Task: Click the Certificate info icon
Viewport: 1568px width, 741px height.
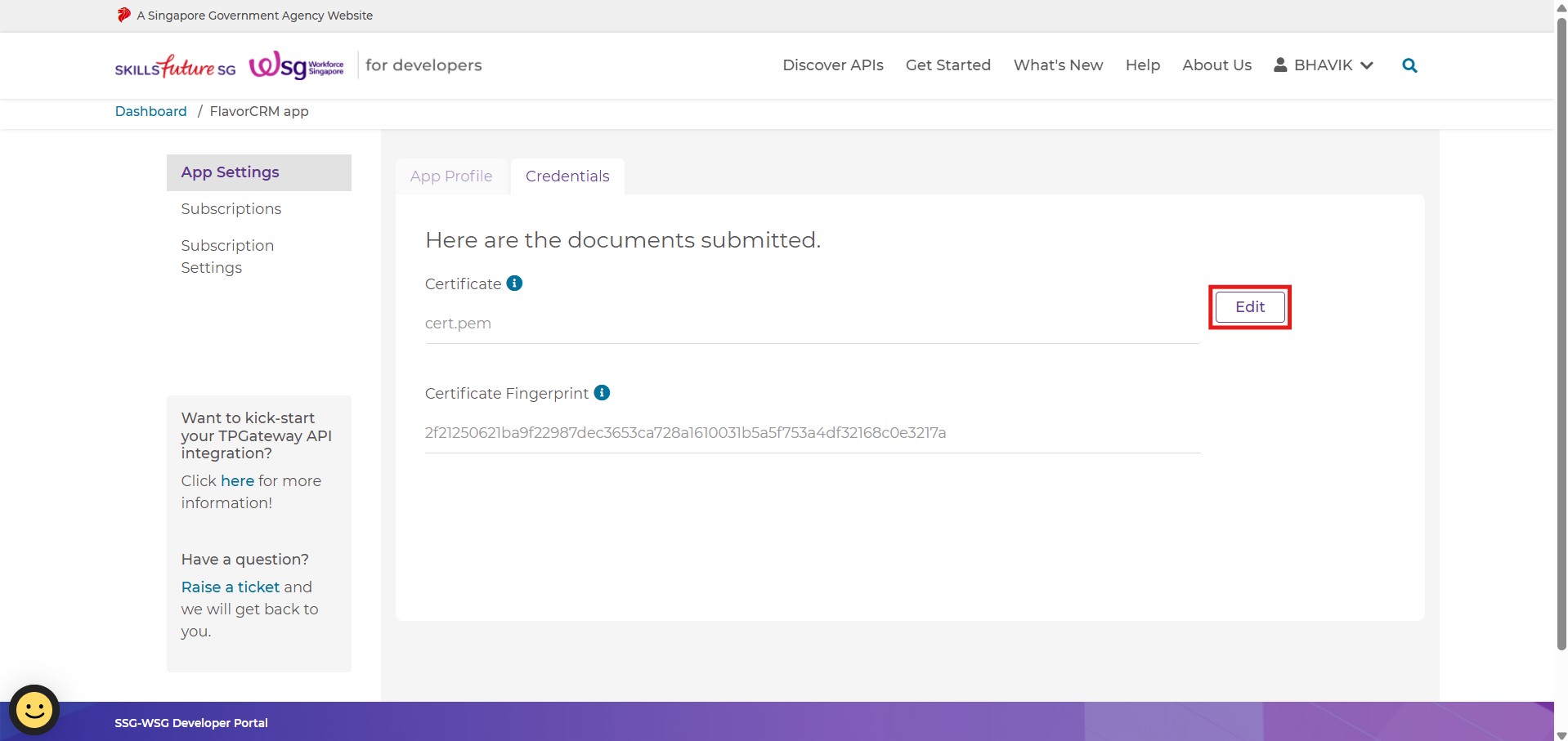Action: coord(514,283)
